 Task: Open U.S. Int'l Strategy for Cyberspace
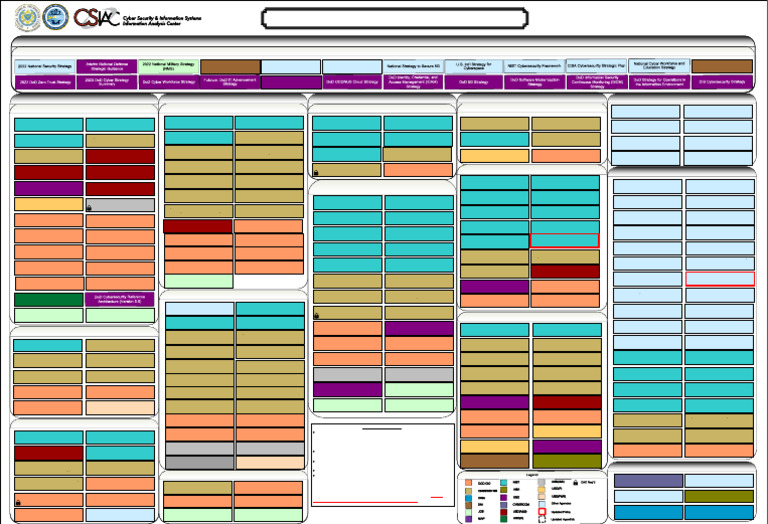[x=474, y=66]
